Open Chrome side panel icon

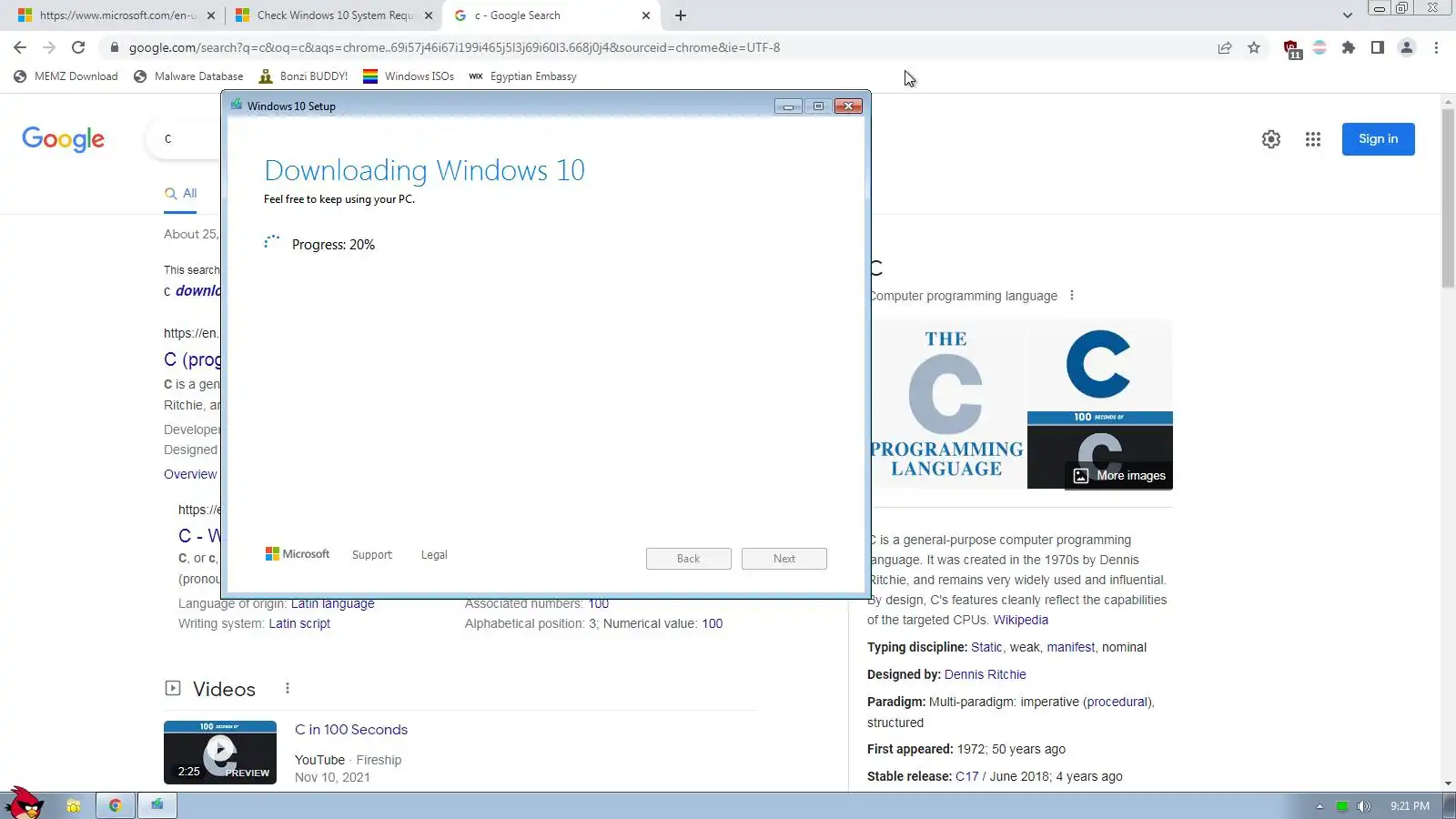(x=1378, y=47)
